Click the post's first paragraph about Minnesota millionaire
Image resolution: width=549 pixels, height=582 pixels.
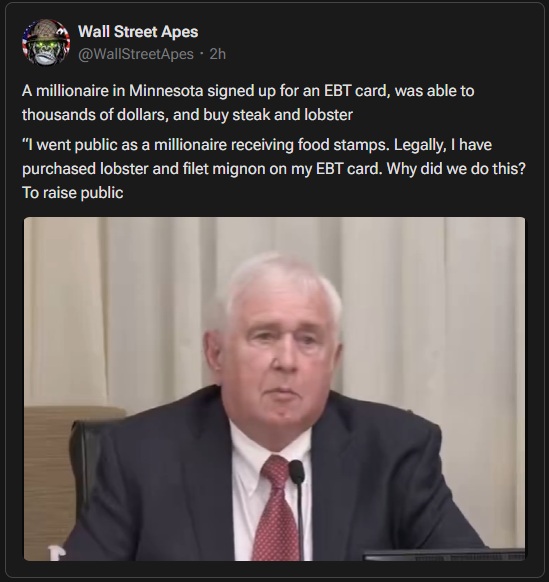click(248, 103)
